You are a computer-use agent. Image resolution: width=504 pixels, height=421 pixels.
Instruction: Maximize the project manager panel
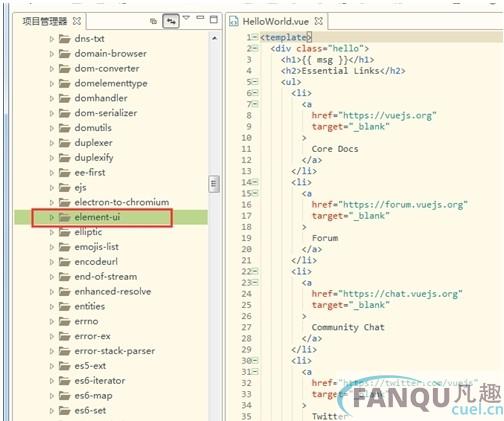(214, 19)
